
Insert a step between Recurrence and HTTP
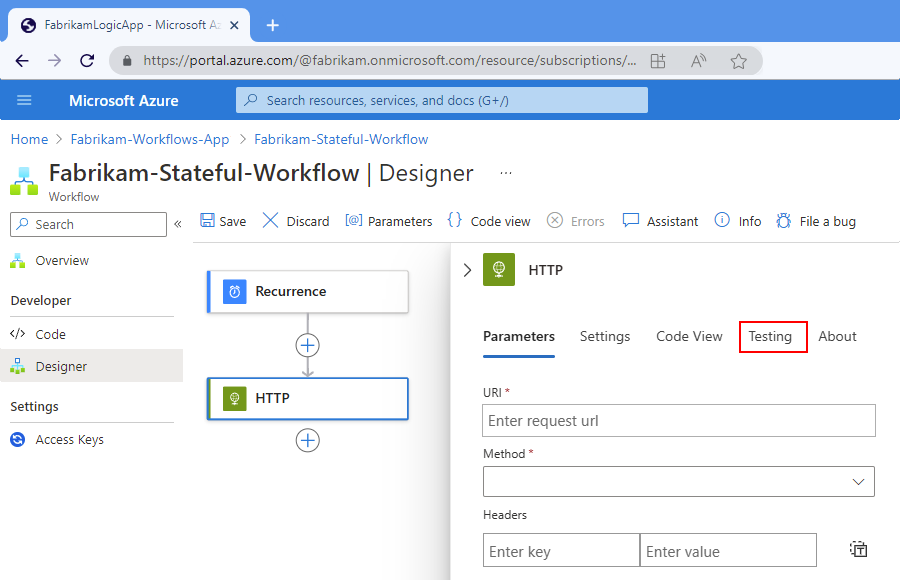tap(308, 345)
